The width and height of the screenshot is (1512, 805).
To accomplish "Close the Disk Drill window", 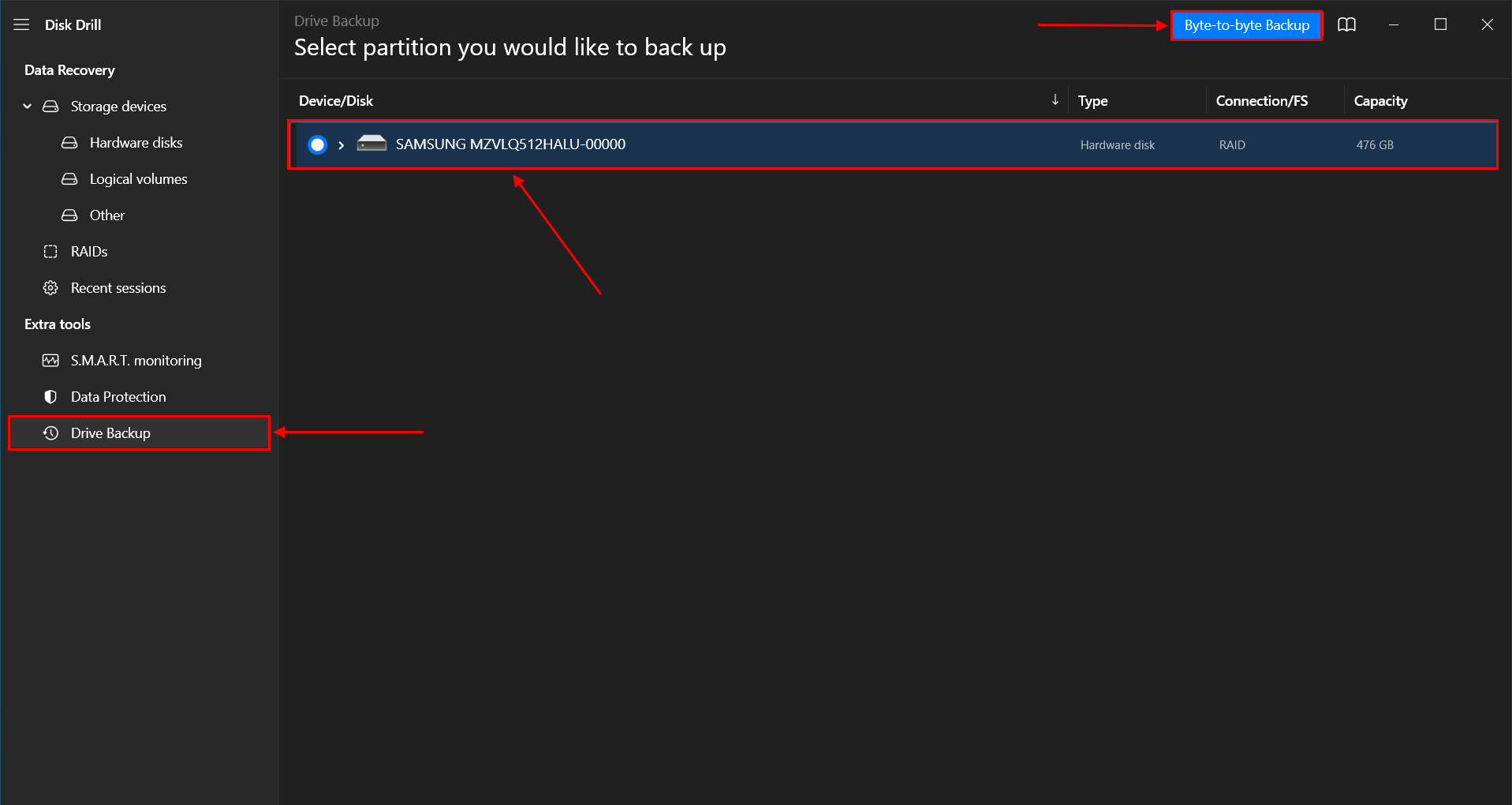I will point(1487,24).
